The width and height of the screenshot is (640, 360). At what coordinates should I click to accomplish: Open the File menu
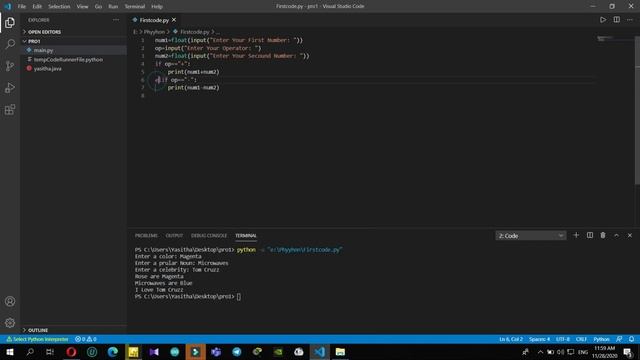(x=22, y=7)
